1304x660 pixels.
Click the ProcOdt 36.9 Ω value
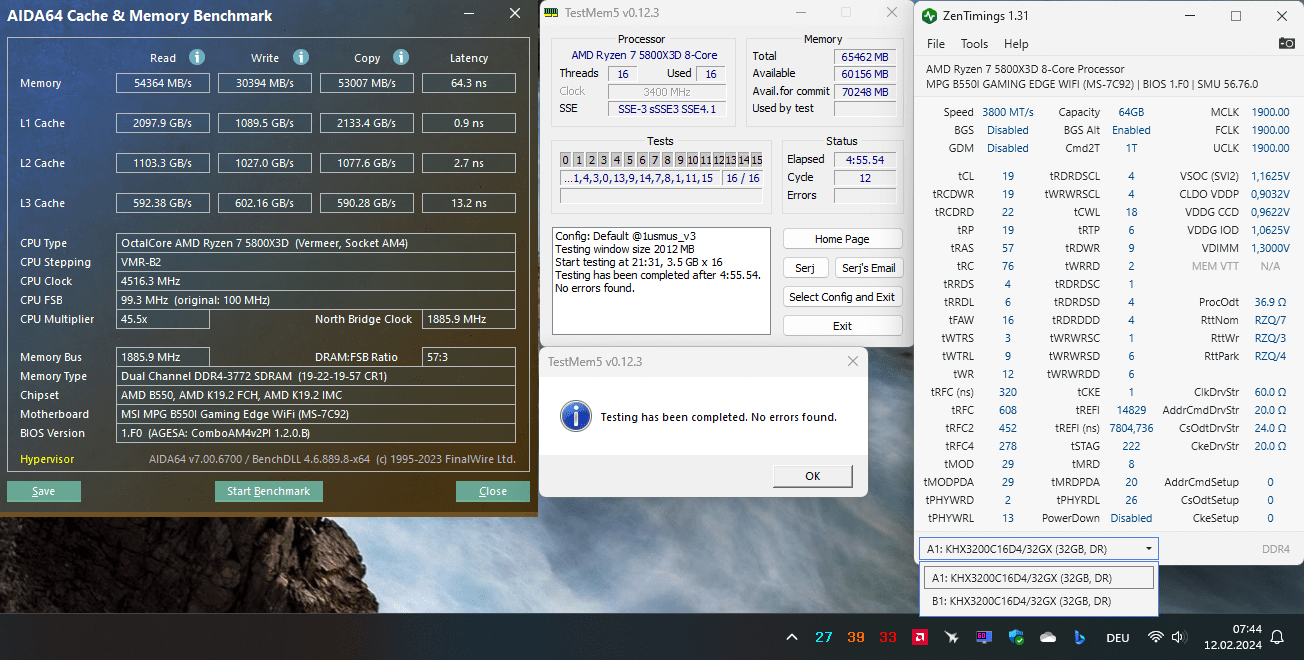pyautogui.click(x=1270, y=302)
